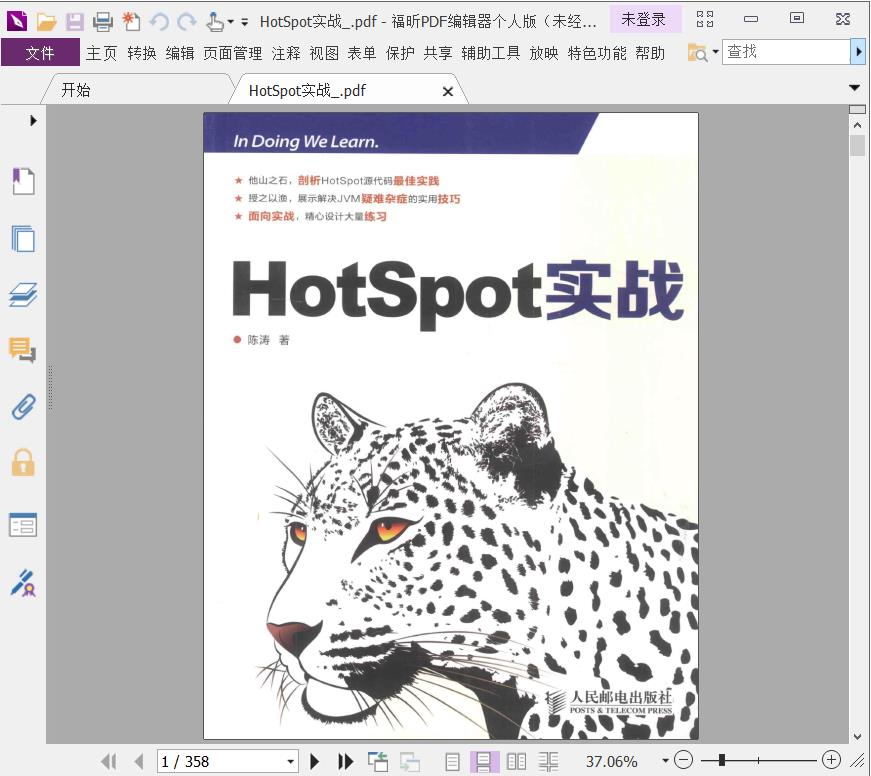Switch to the 注释 ribbon tab

[x=286, y=53]
